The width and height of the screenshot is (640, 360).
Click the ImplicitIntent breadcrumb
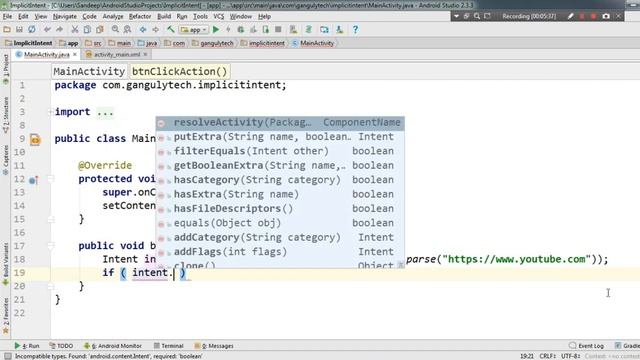[x=29, y=43]
